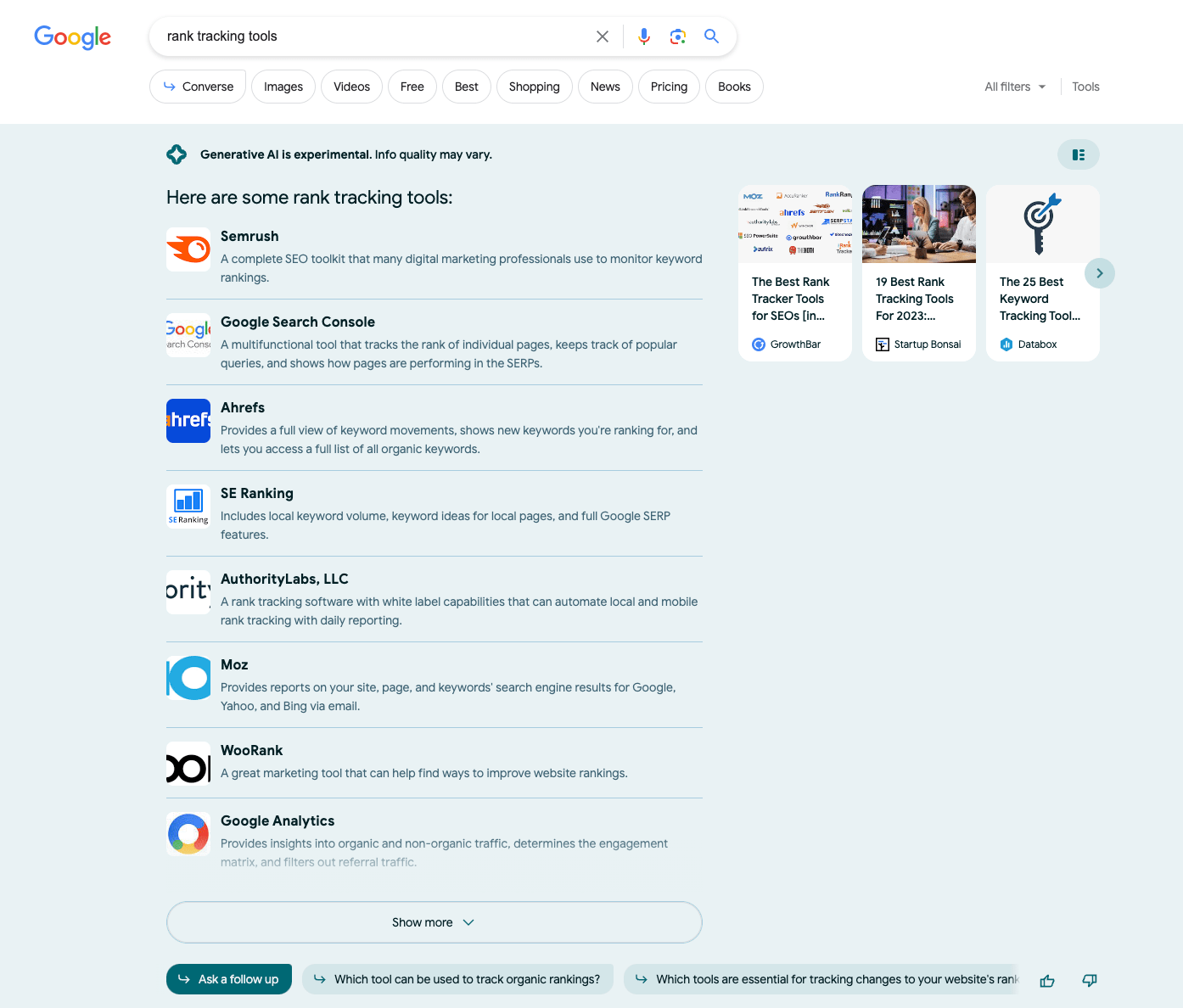Click the magnifying glass search icon
The width and height of the screenshot is (1183, 1008).
712,36
